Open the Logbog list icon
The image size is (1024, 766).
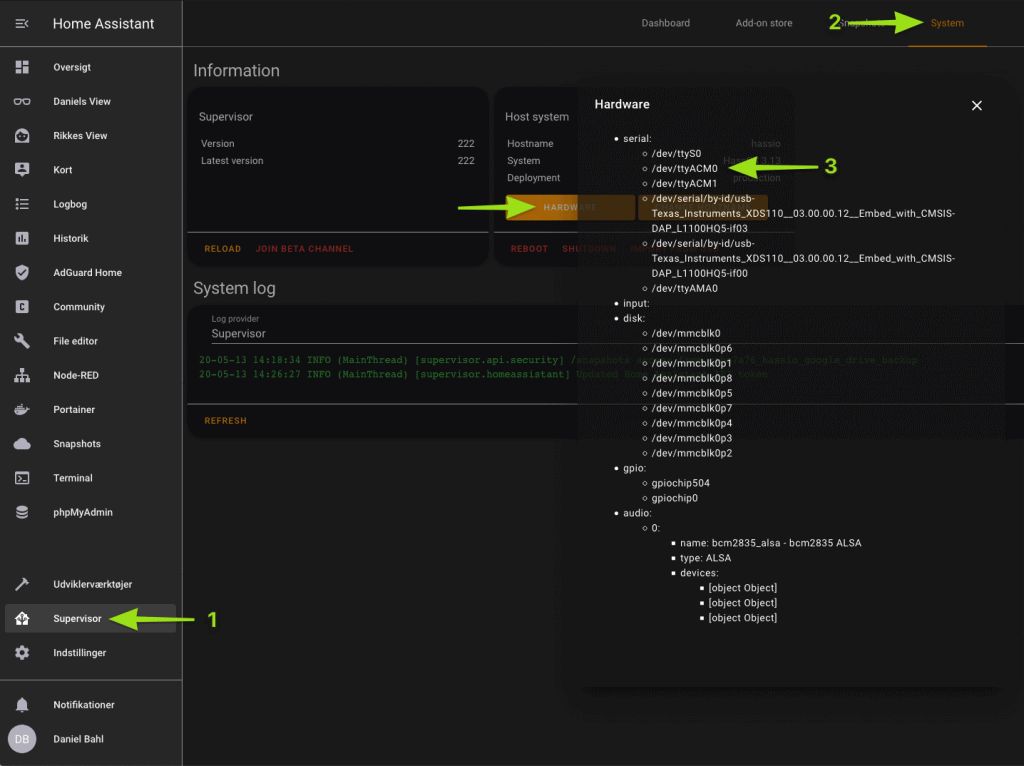[22, 204]
